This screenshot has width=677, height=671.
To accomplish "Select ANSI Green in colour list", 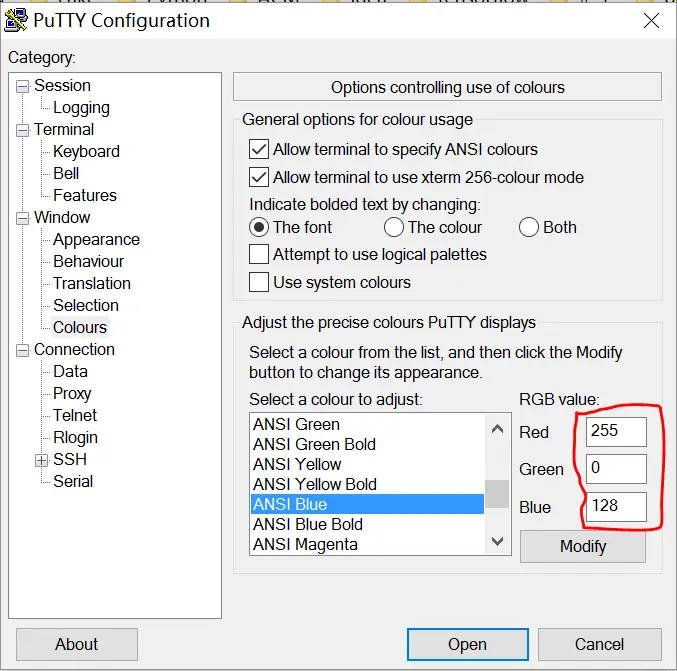I will tap(367, 424).
